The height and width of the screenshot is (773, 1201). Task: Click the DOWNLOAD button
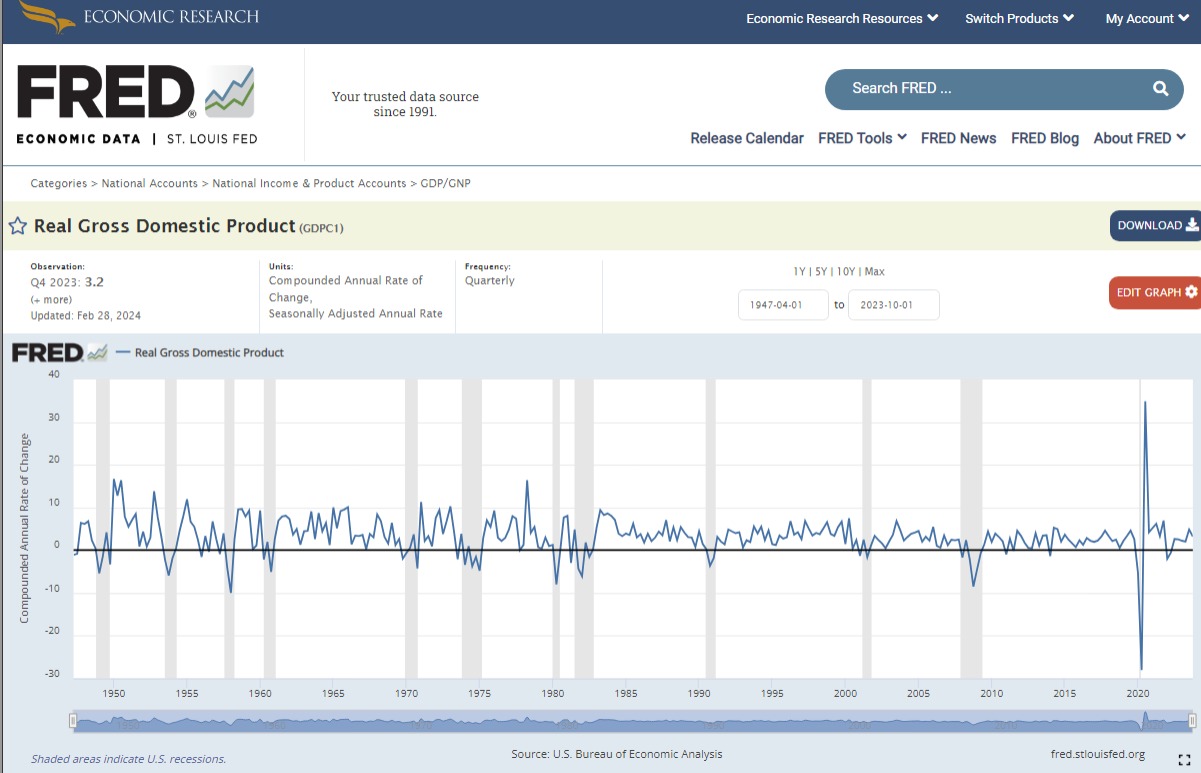click(1155, 225)
